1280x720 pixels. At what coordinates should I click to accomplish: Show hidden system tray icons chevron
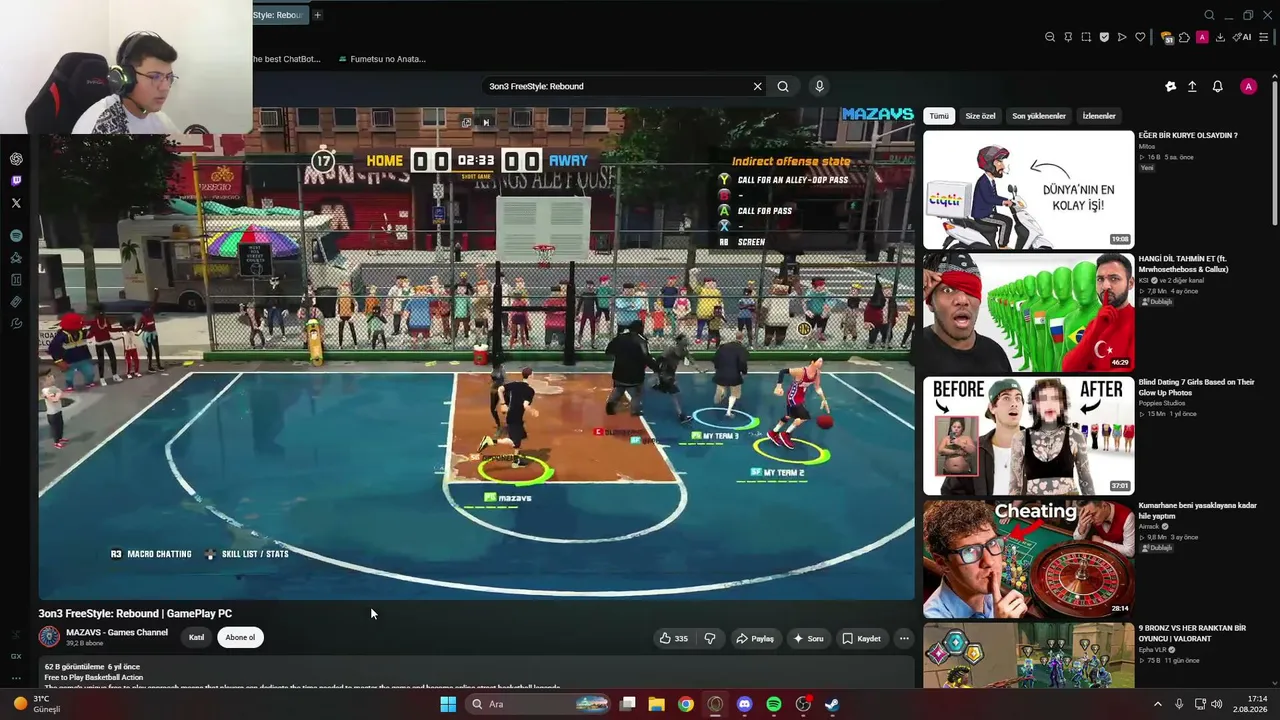[1158, 704]
